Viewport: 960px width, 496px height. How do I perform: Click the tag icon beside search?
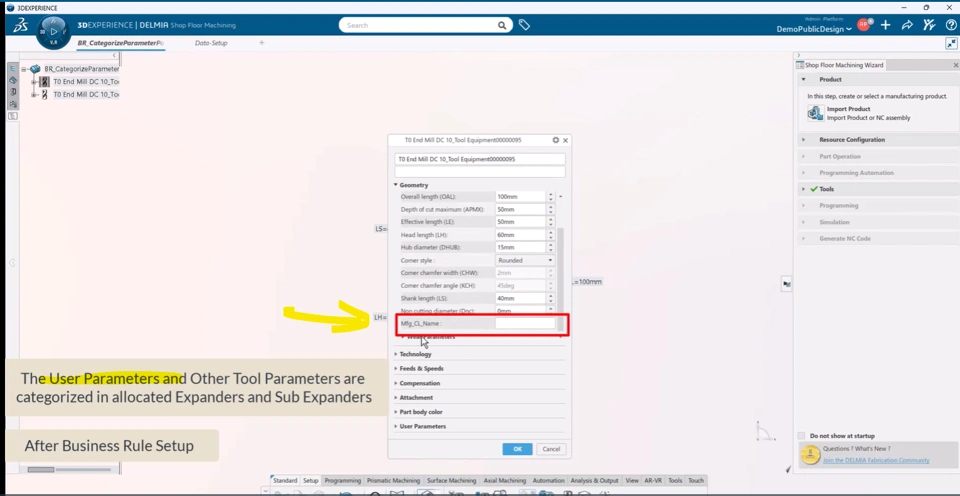tap(524, 25)
